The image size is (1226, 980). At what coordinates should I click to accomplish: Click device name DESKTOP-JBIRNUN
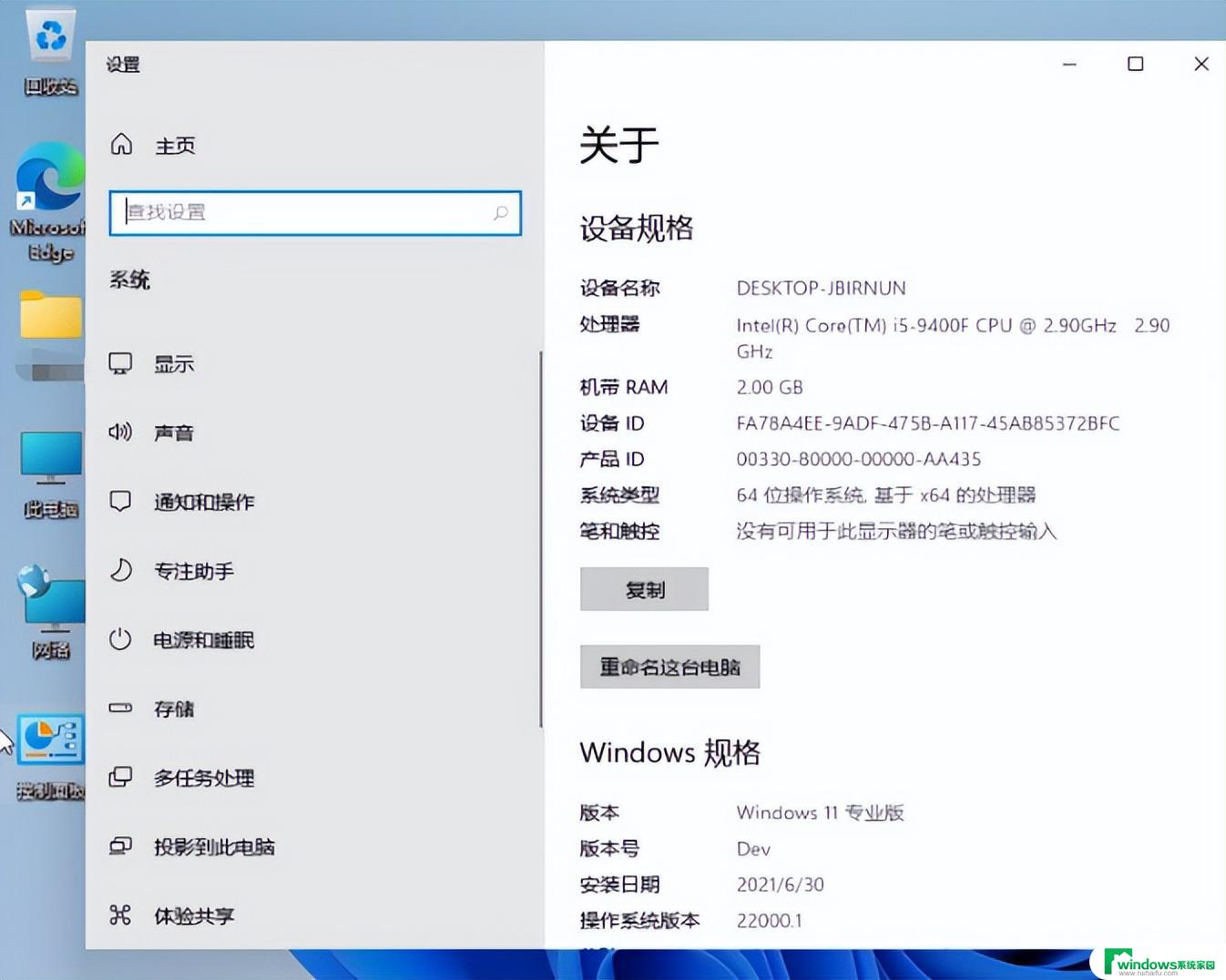pos(821,288)
